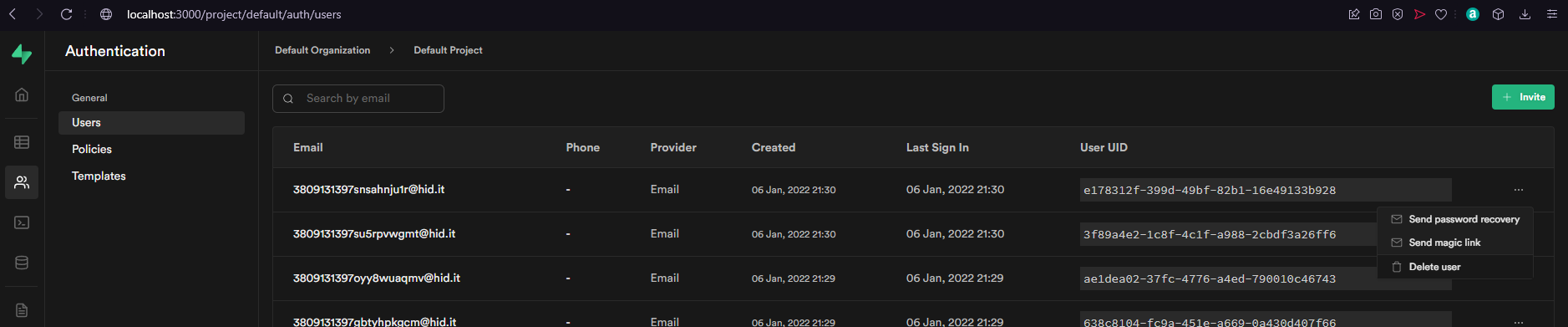Go back in browser history
The height and width of the screenshot is (327, 1568).
[13, 14]
